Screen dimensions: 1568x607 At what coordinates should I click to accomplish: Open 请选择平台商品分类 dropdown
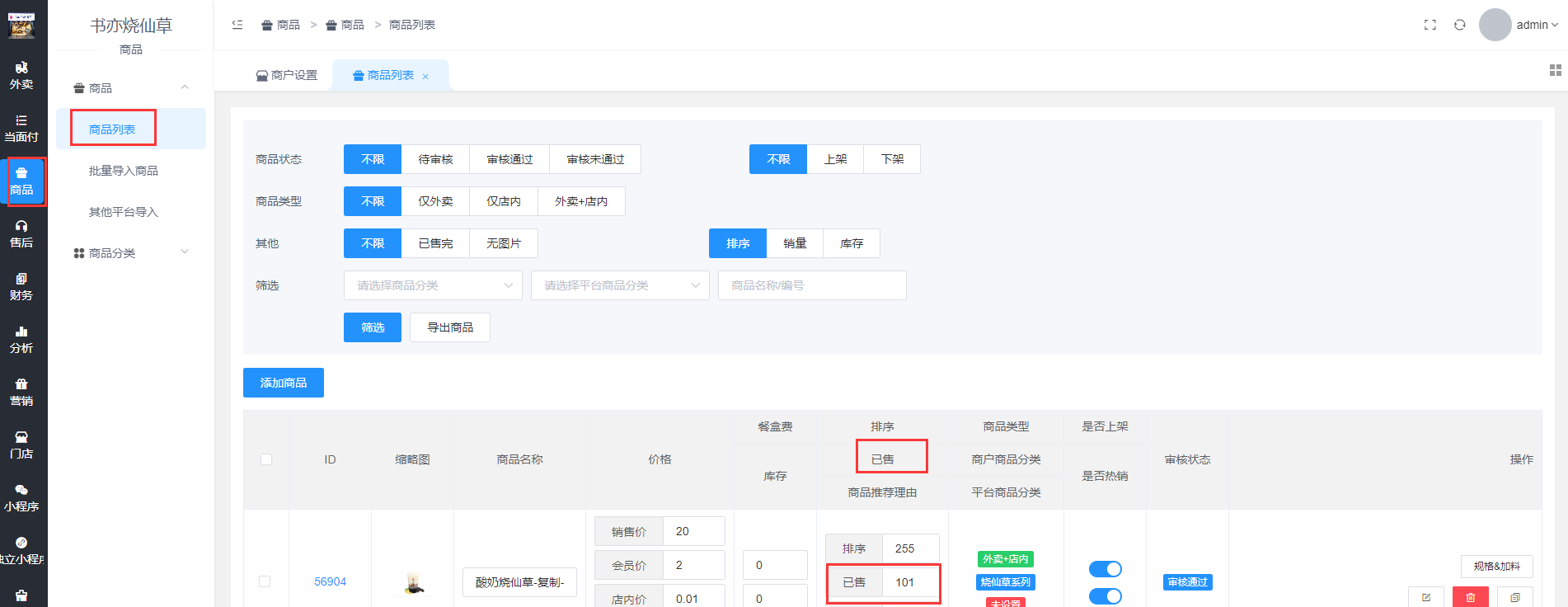coord(620,285)
